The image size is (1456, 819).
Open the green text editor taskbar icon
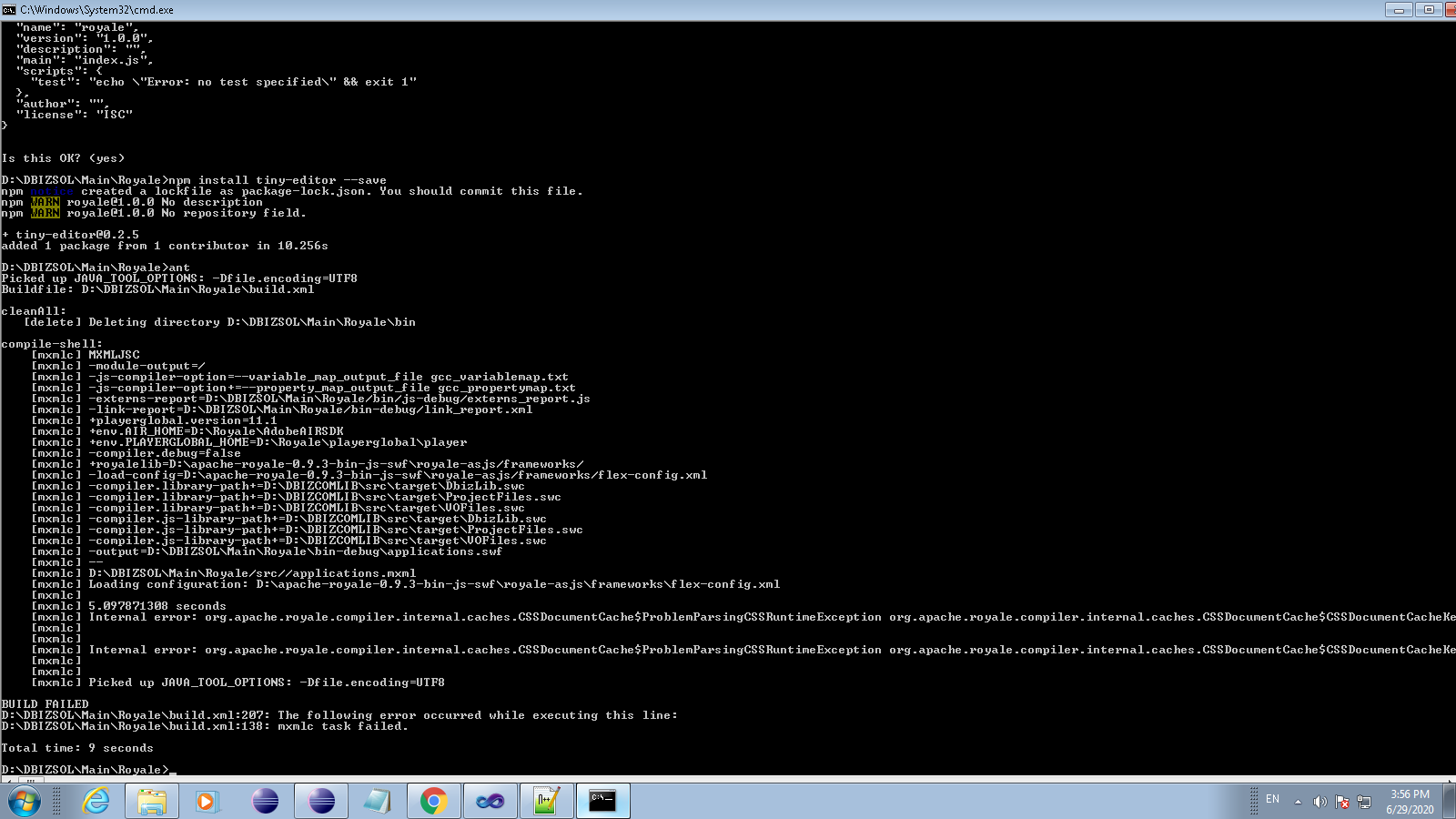click(x=547, y=801)
